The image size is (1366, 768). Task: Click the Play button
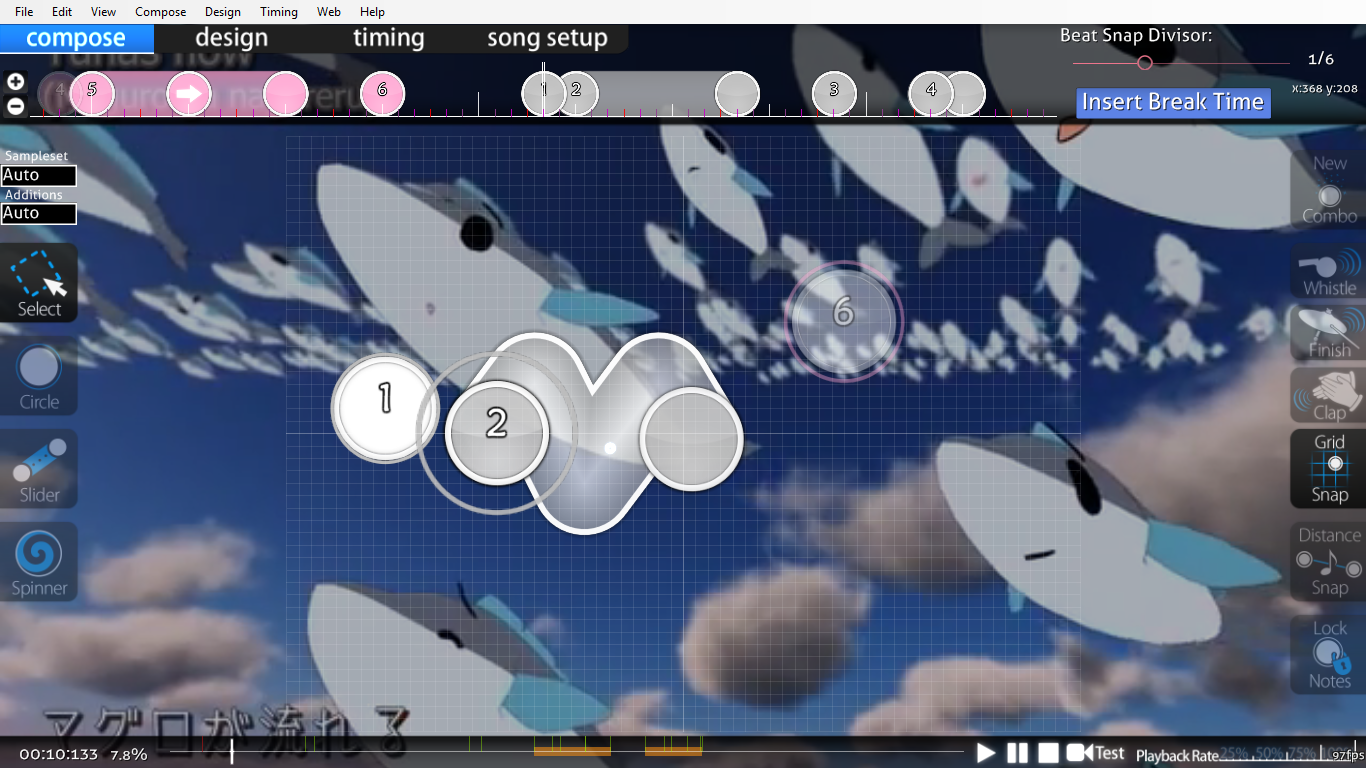tap(986, 753)
